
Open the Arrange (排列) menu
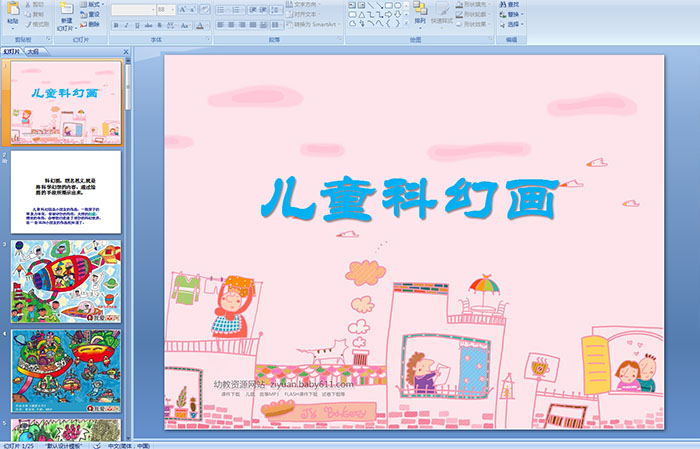click(x=420, y=13)
